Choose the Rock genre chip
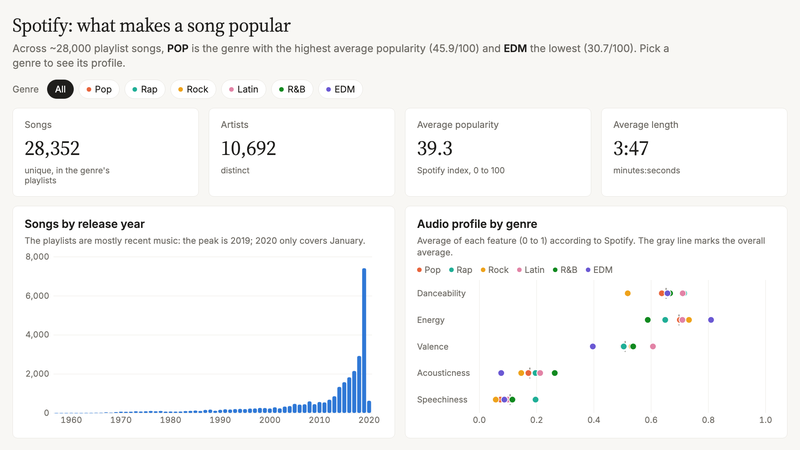 (193, 89)
